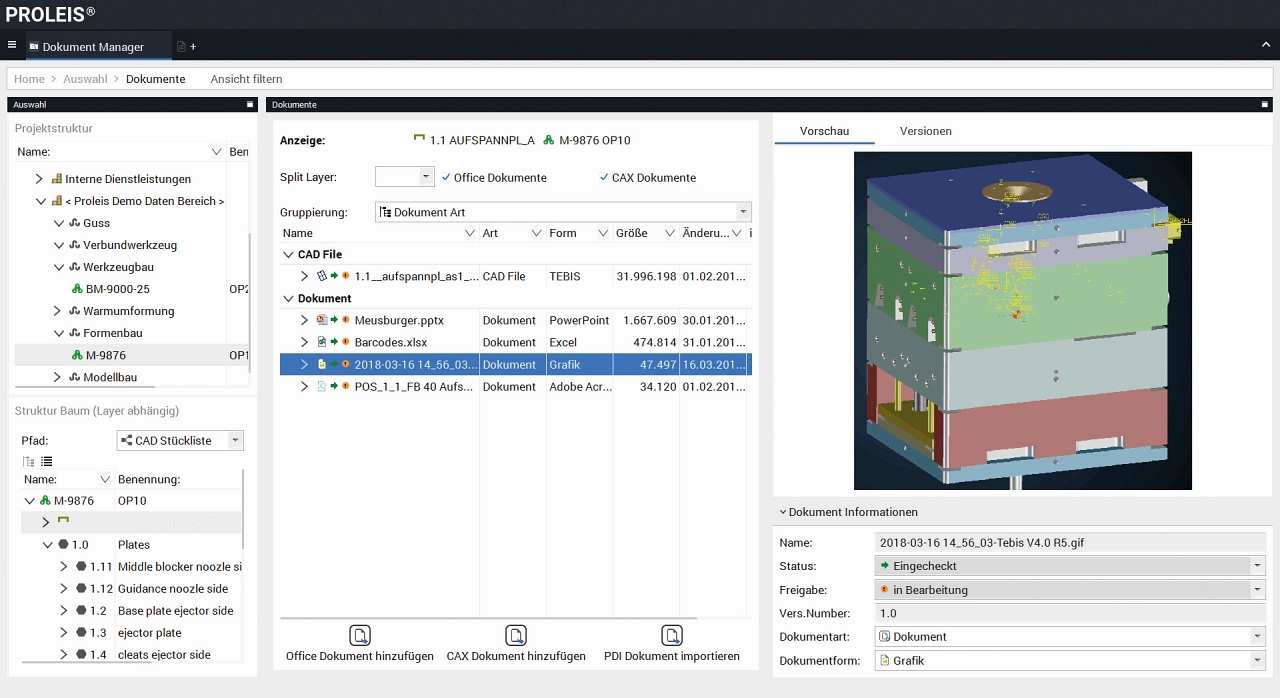Click the Excel file icon of Barcodes.xlsx

click(321, 342)
